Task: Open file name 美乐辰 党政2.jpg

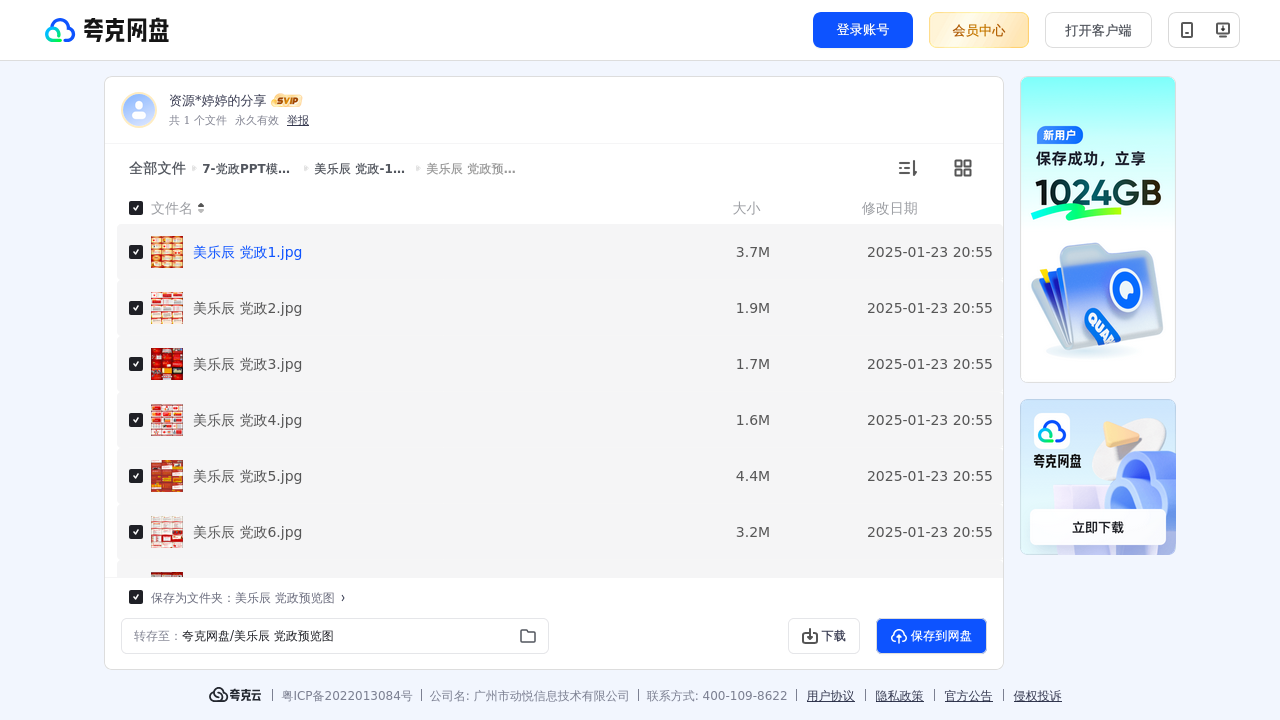Action: (x=248, y=308)
